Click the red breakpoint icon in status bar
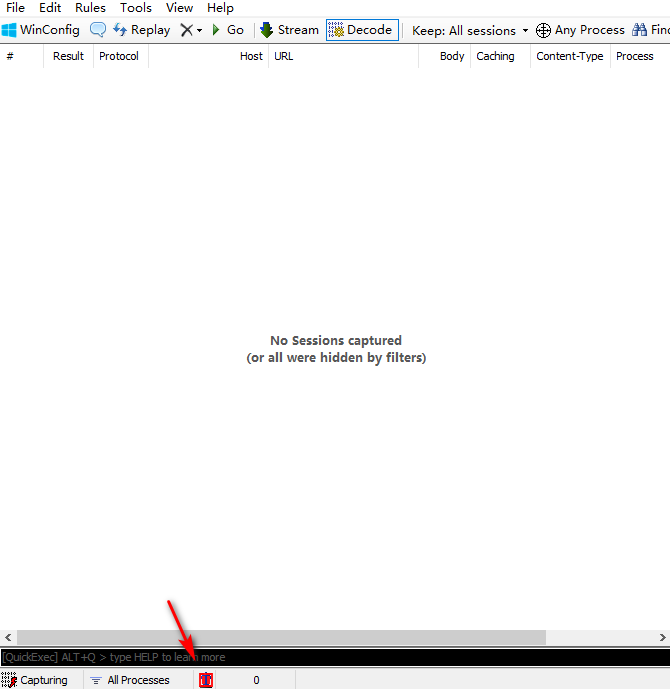The width and height of the screenshot is (670, 689). coord(206,680)
